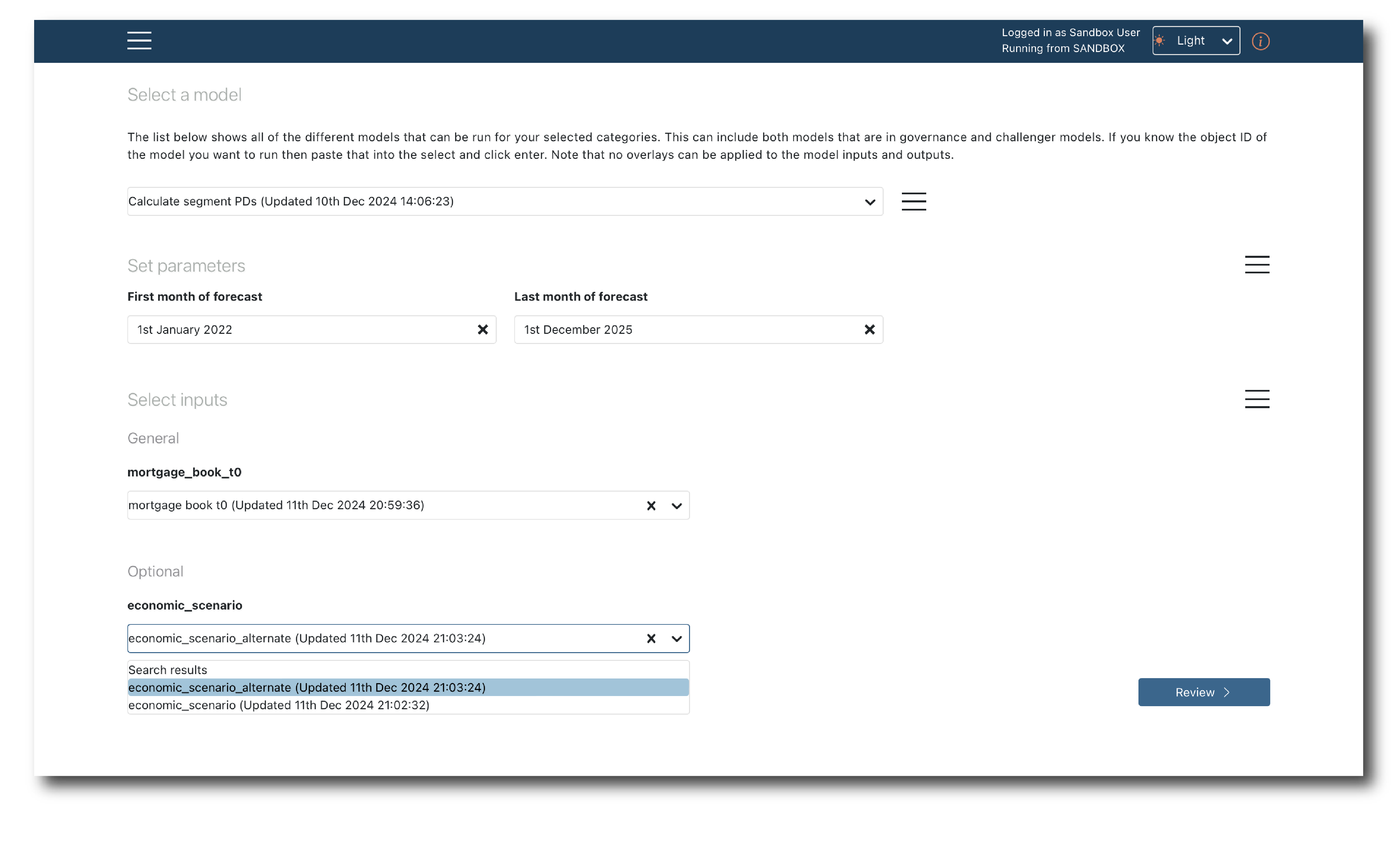Open the Select inputs section menu icon
Screen dimensions: 1400x841
point(1256,399)
